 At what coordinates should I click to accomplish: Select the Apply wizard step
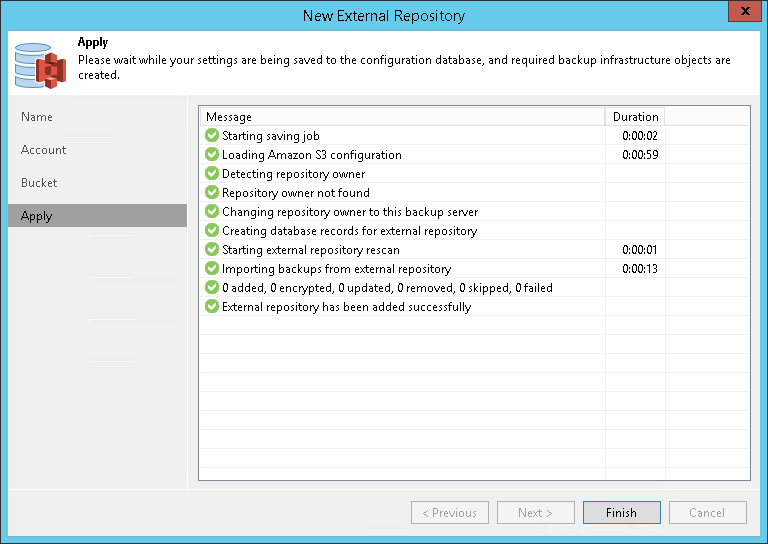(x=37, y=216)
